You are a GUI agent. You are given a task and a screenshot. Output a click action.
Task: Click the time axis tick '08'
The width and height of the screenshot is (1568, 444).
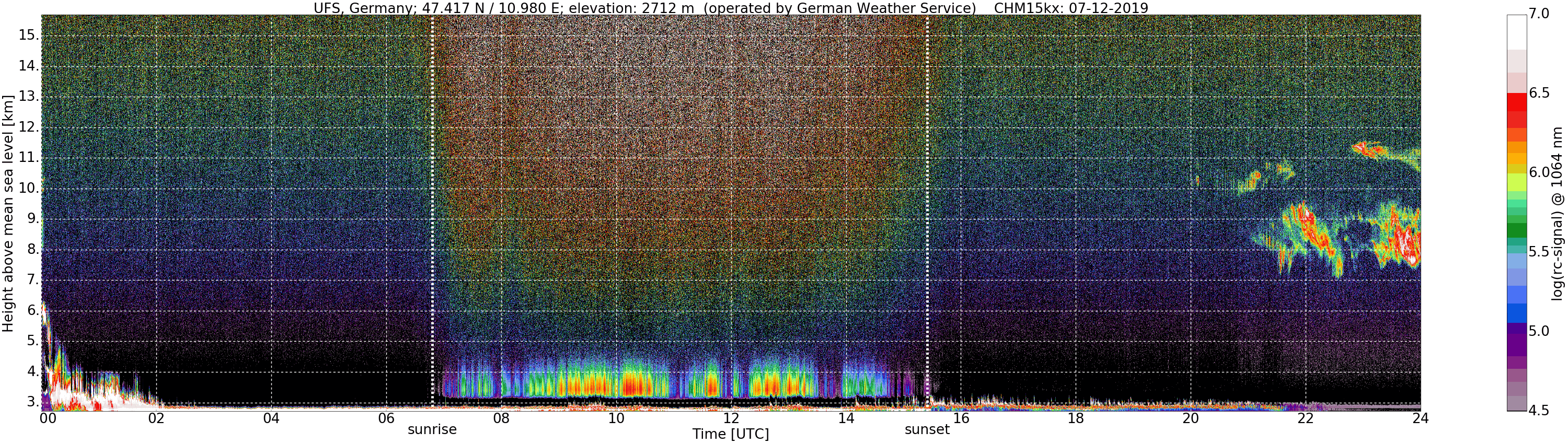(501, 418)
